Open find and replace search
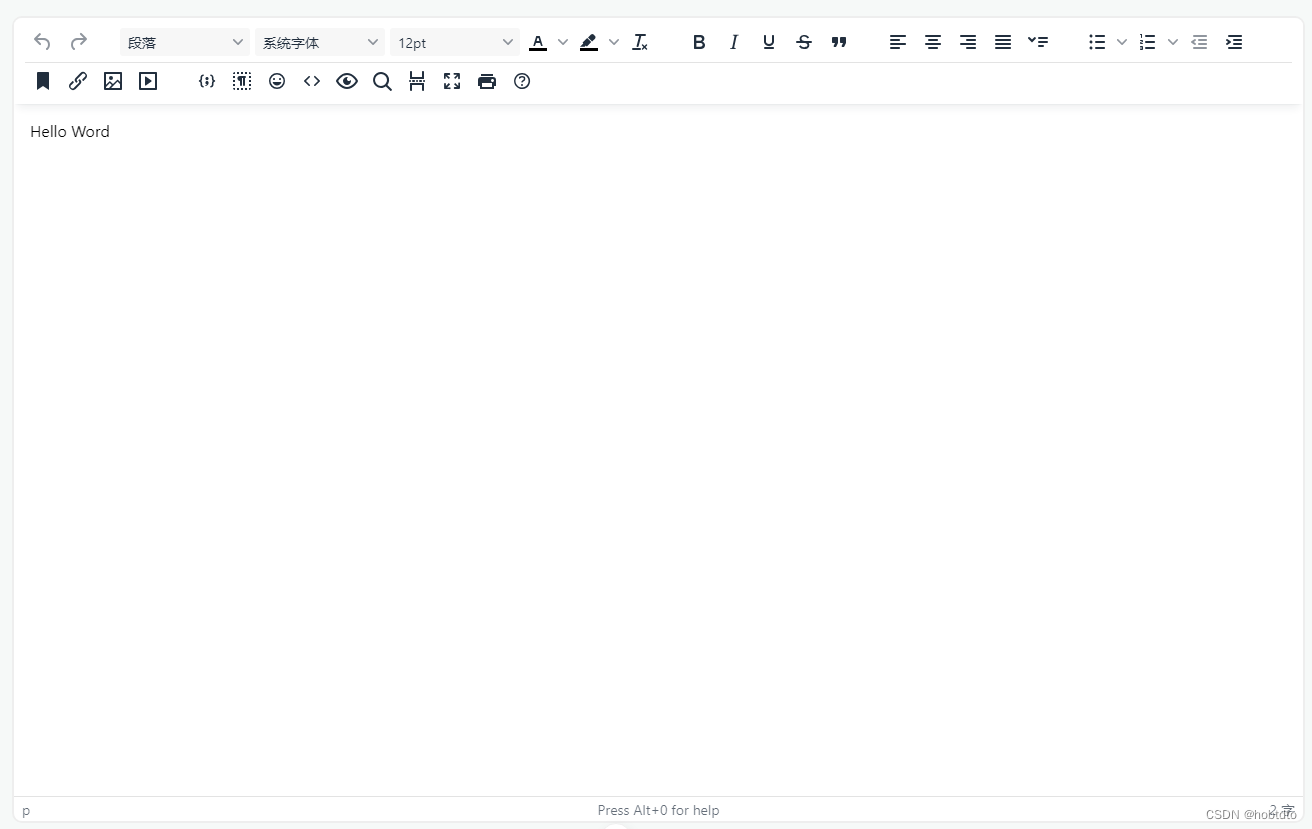 (382, 81)
